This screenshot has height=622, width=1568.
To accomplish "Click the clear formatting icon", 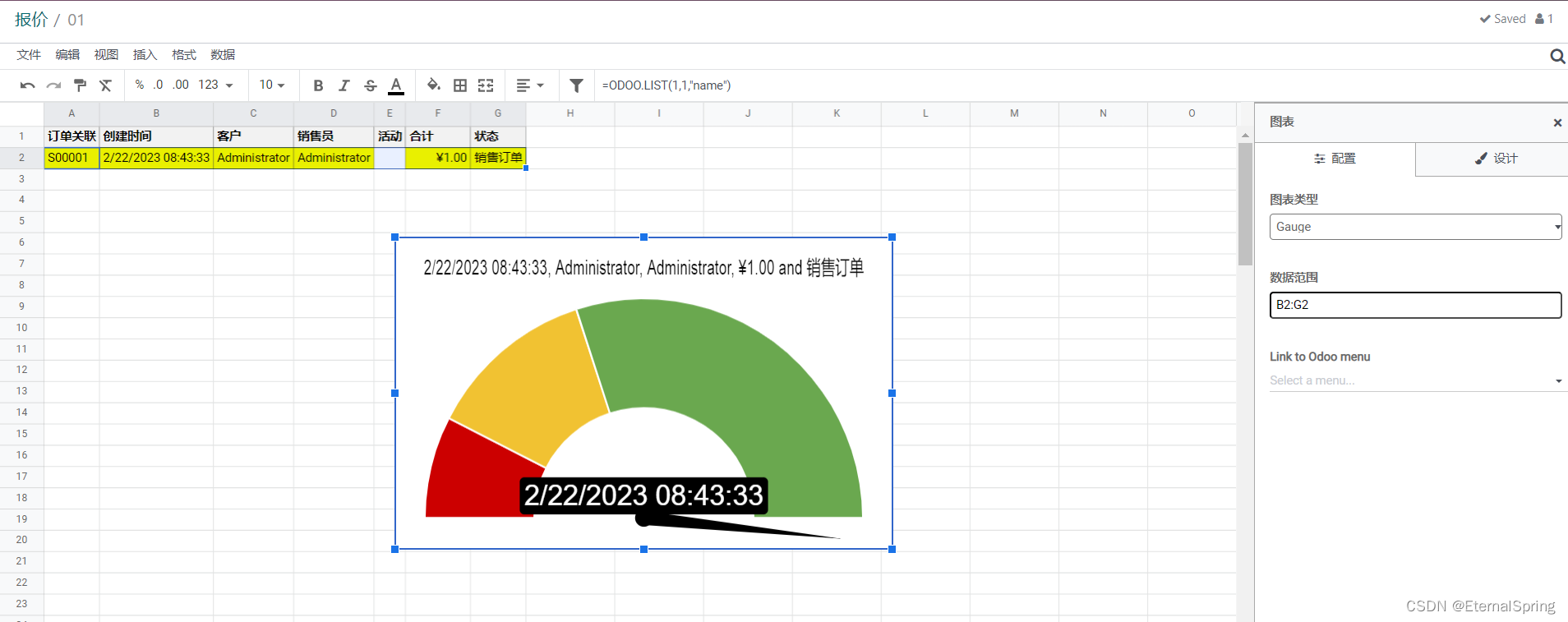I will [105, 85].
